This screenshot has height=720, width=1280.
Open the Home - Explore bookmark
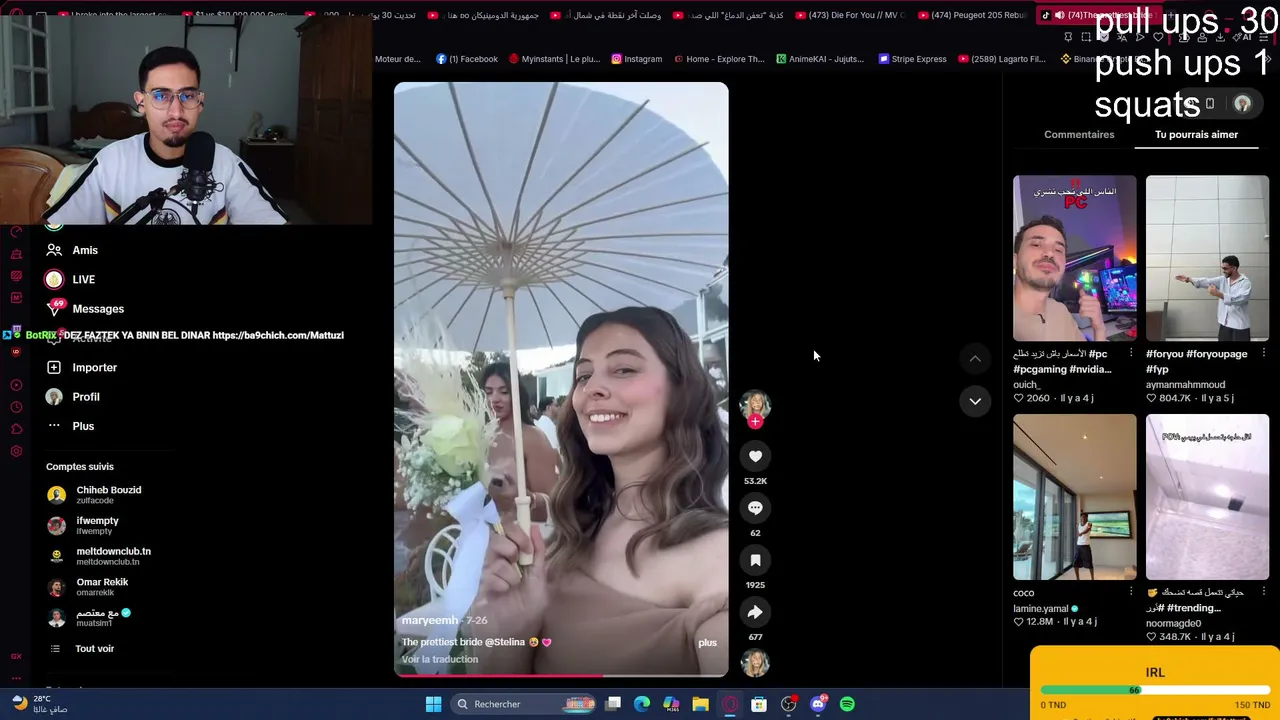[719, 59]
